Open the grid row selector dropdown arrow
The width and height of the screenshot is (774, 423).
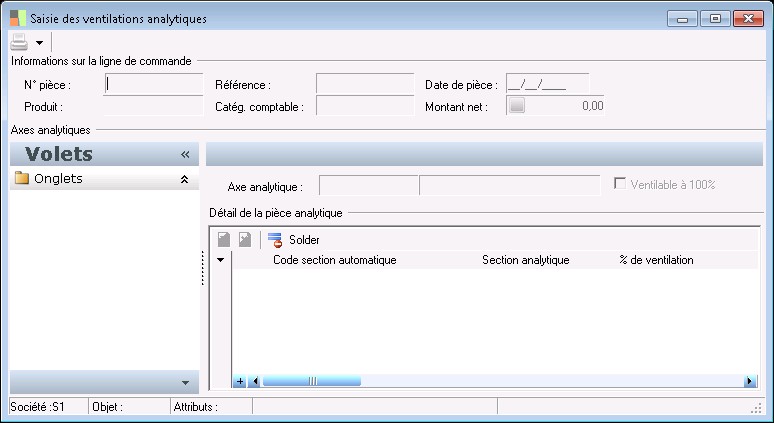pos(221,260)
